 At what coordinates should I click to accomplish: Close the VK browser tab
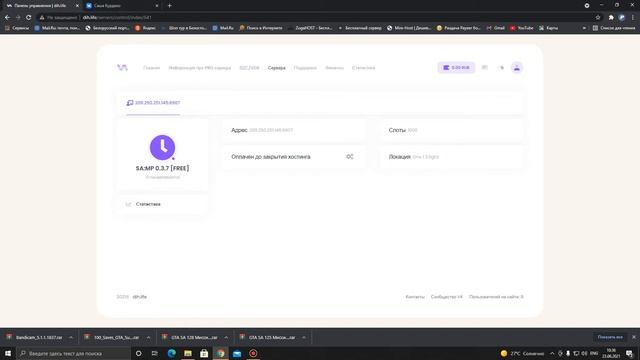click(x=157, y=6)
